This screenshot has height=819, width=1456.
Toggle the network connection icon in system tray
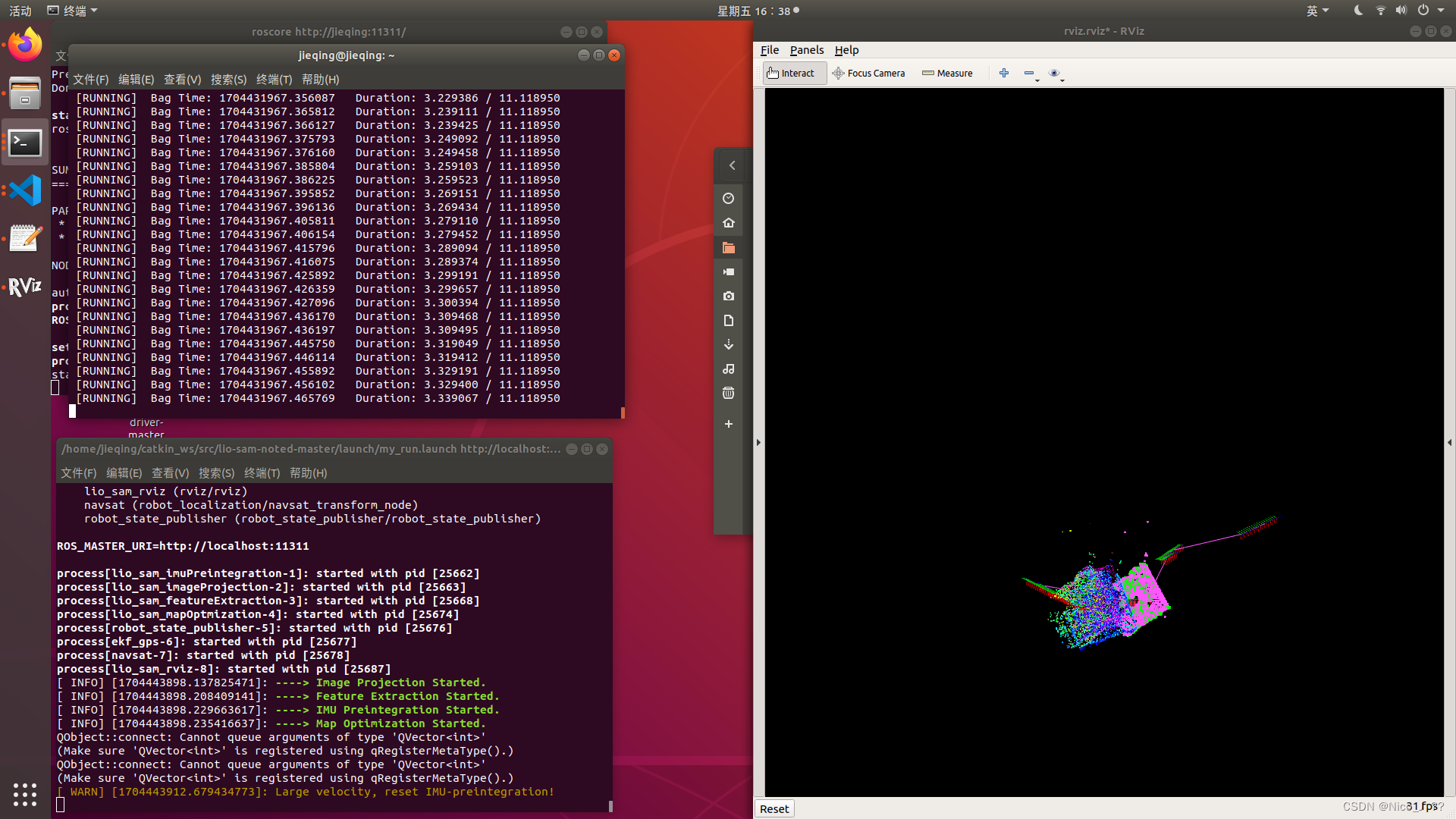point(1383,11)
